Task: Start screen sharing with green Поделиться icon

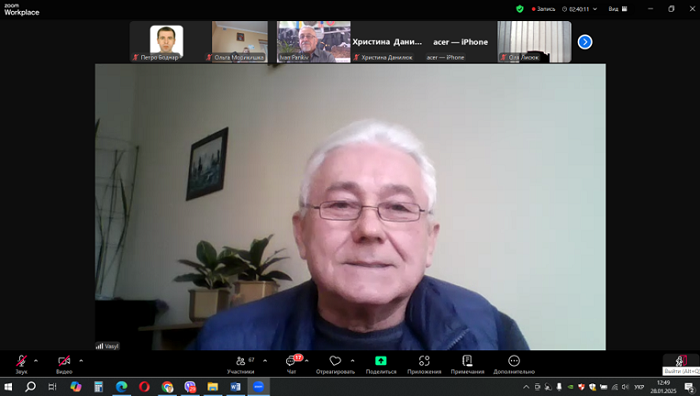Action: 381,364
